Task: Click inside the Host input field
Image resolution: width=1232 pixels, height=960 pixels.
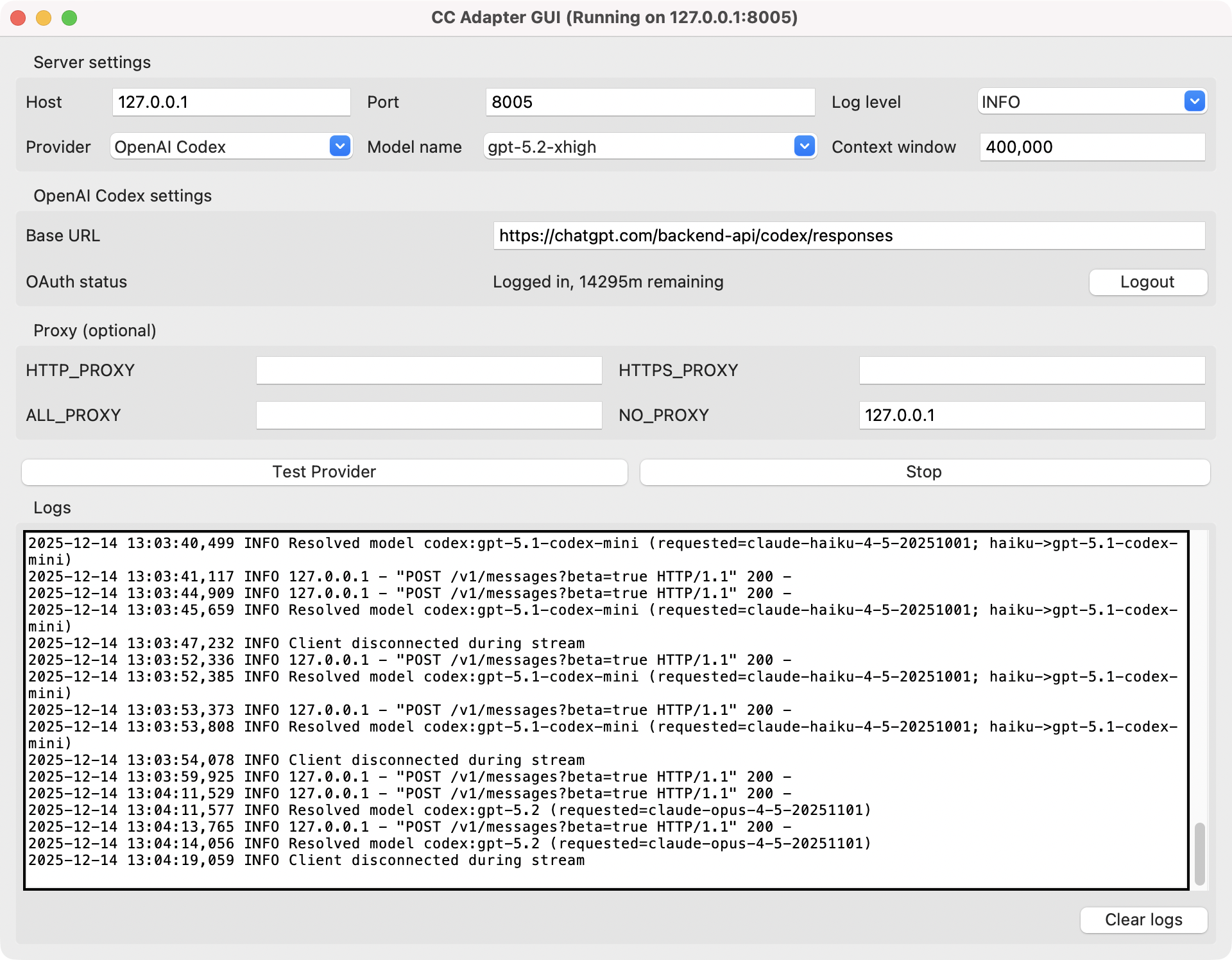Action: 231,101
